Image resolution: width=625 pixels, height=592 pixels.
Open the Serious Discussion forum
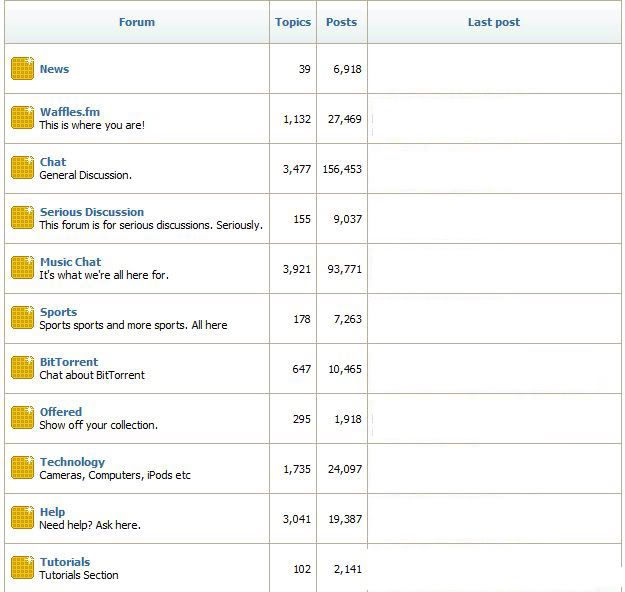[x=91, y=212]
